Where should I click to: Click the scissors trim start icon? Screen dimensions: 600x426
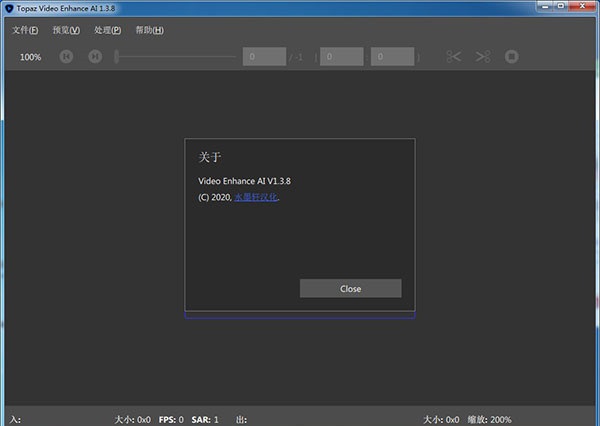click(x=454, y=57)
